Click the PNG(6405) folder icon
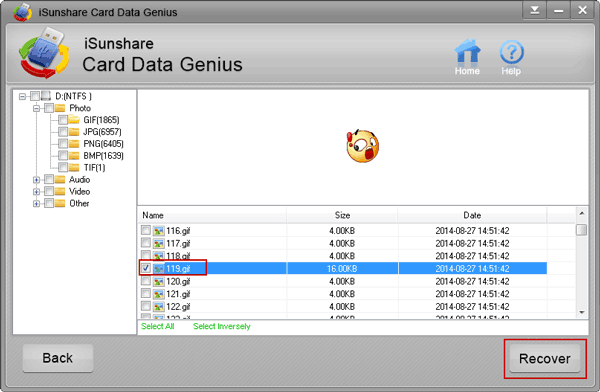The width and height of the screenshot is (600, 392). click(74, 144)
